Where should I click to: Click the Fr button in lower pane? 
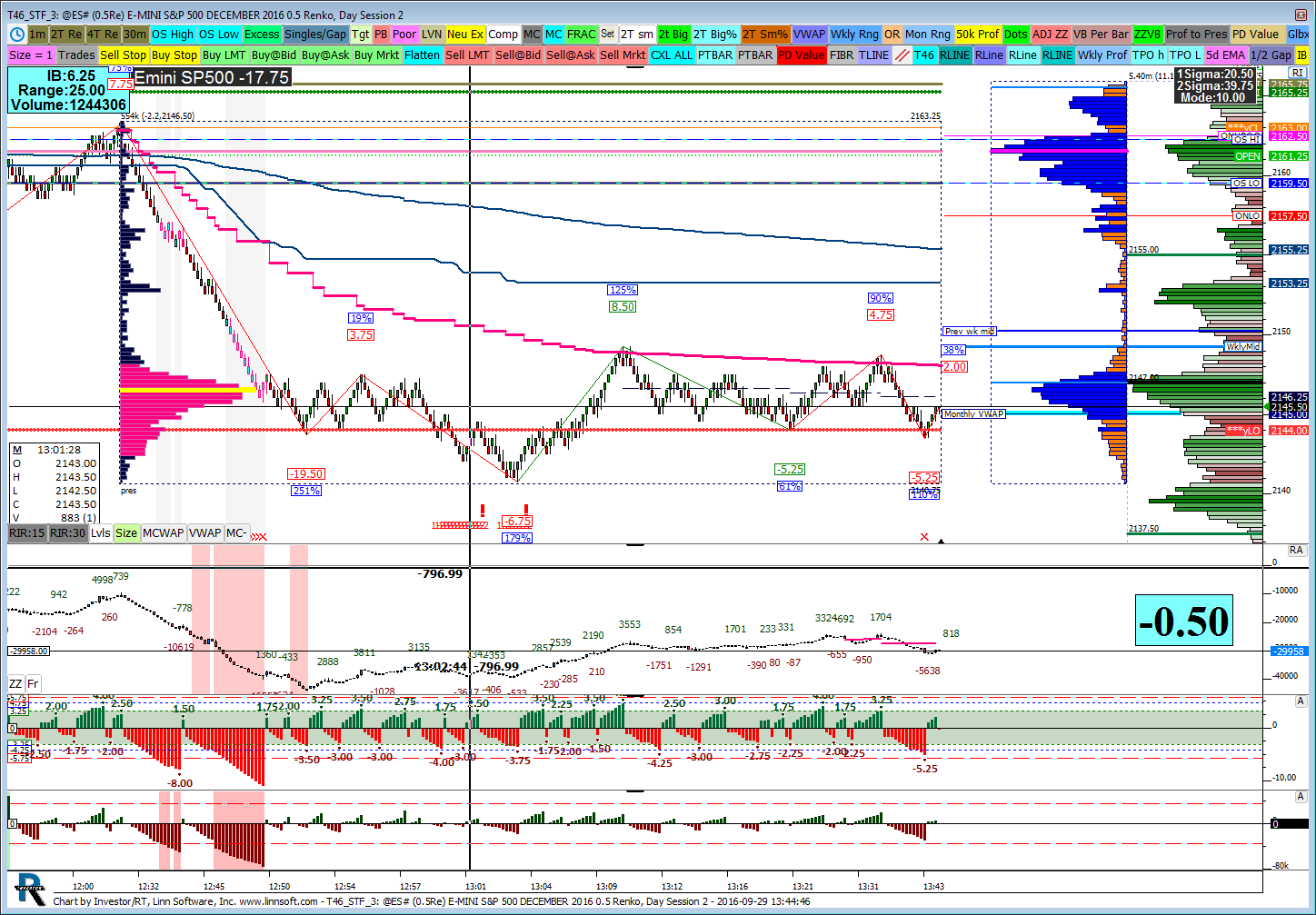pyautogui.click(x=33, y=683)
